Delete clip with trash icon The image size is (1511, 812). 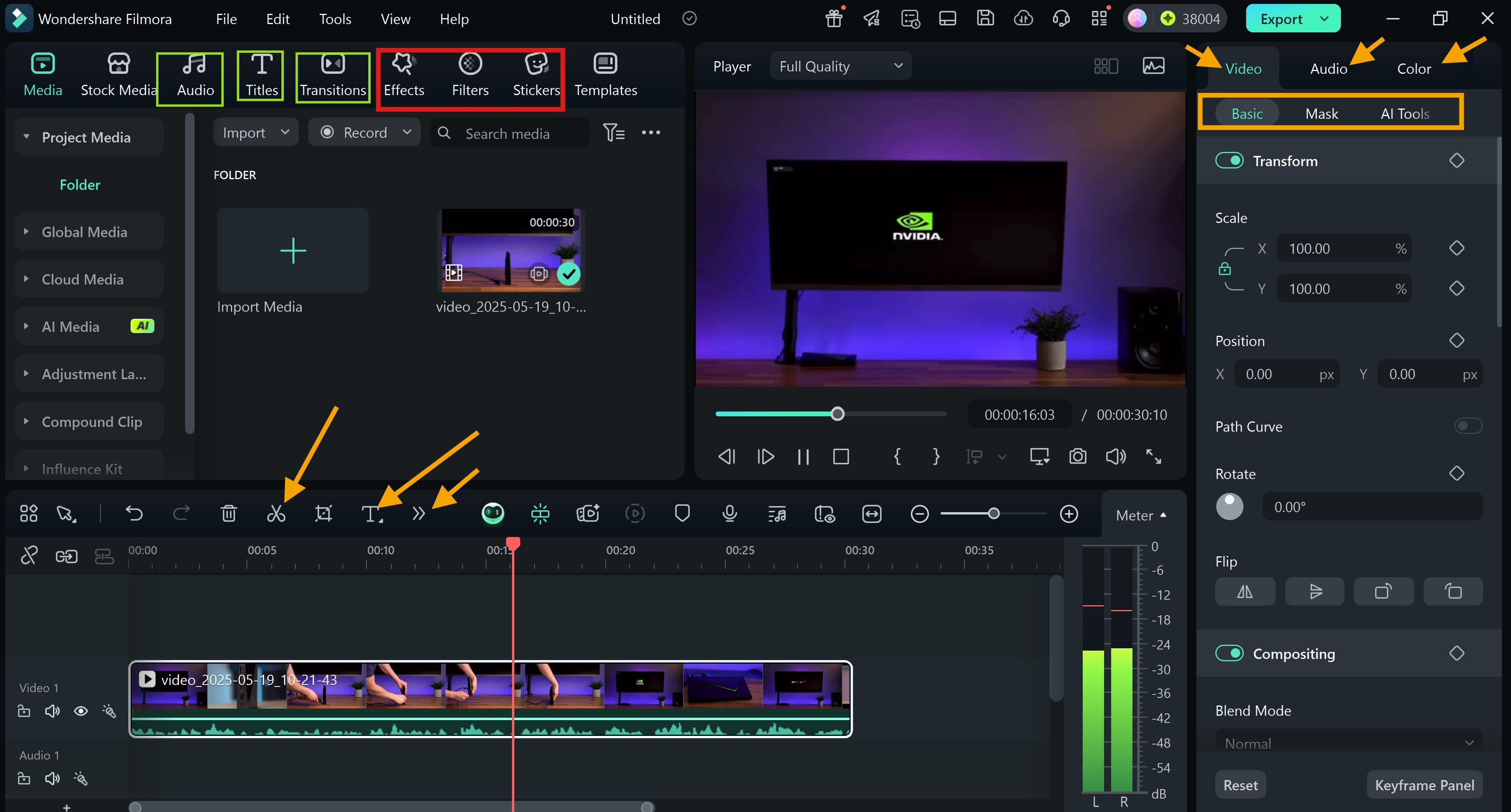[x=229, y=514]
